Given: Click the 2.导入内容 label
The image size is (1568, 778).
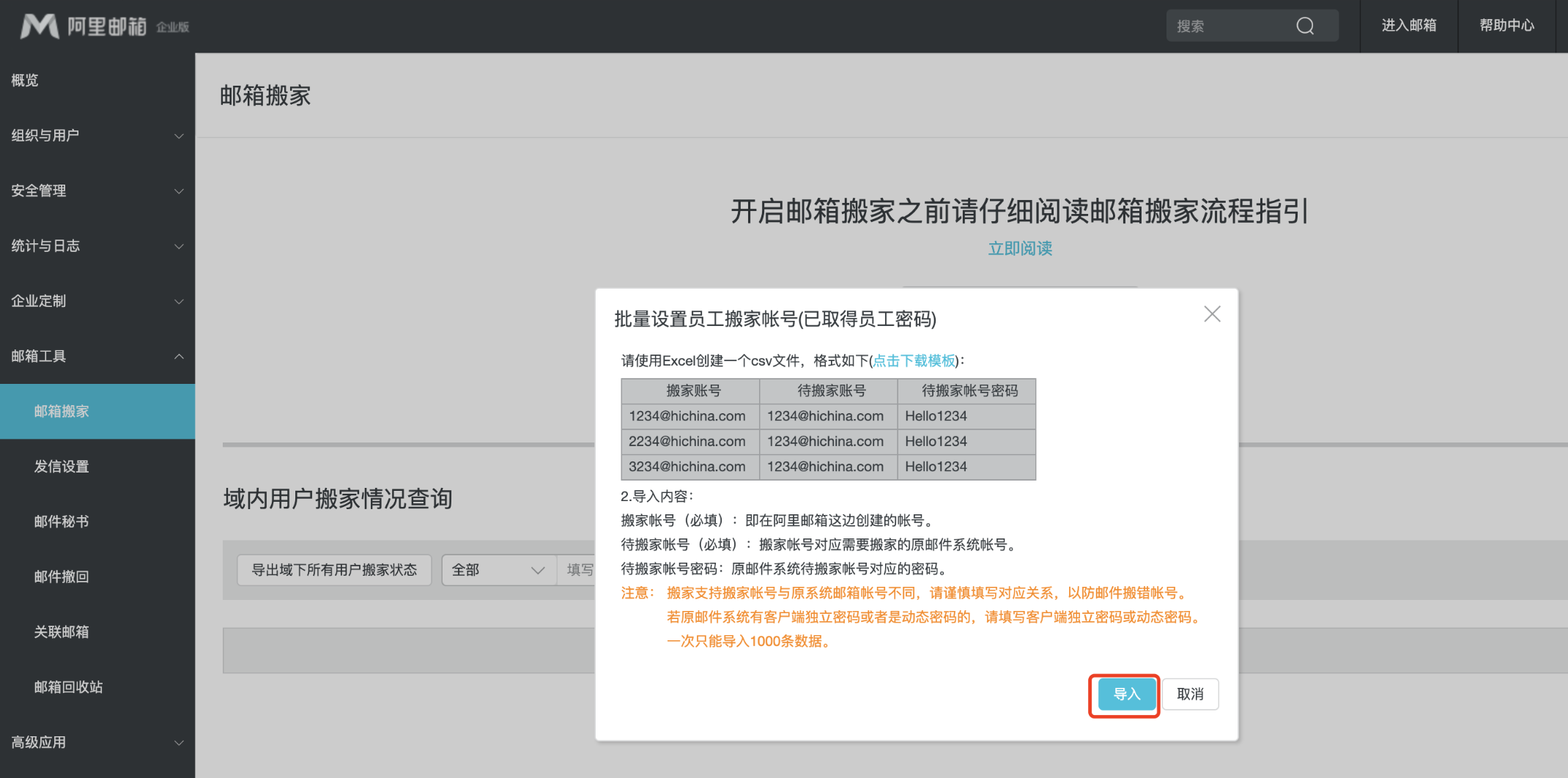Looking at the screenshot, I should [x=657, y=497].
